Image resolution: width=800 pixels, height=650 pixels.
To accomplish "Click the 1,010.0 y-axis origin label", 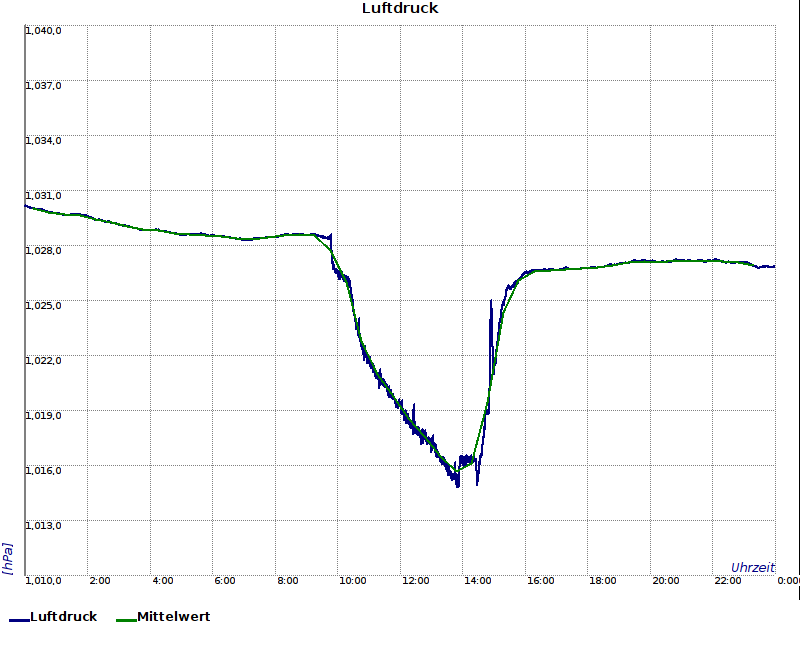I will [44, 580].
